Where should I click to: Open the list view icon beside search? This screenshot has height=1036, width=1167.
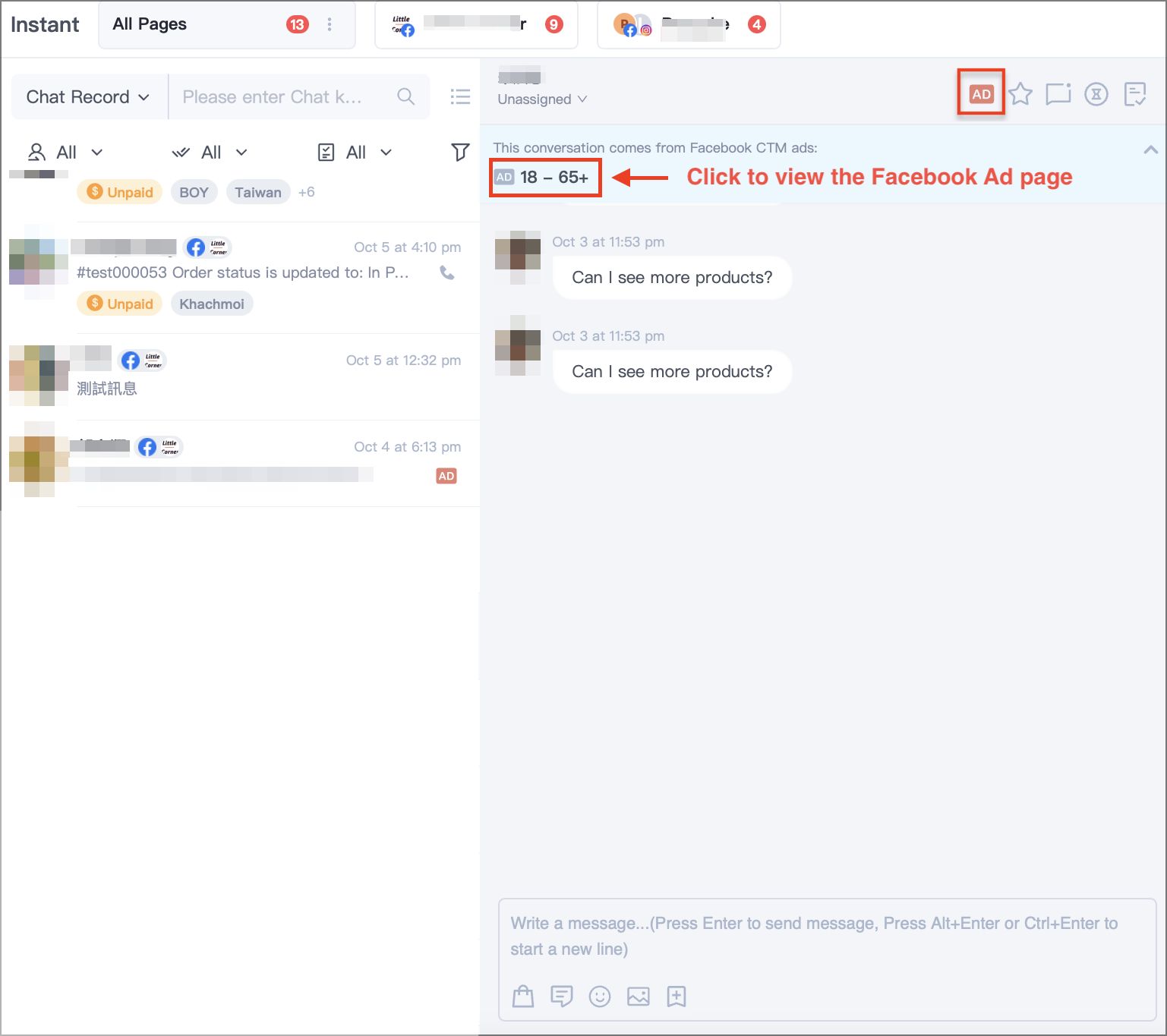pos(460,96)
